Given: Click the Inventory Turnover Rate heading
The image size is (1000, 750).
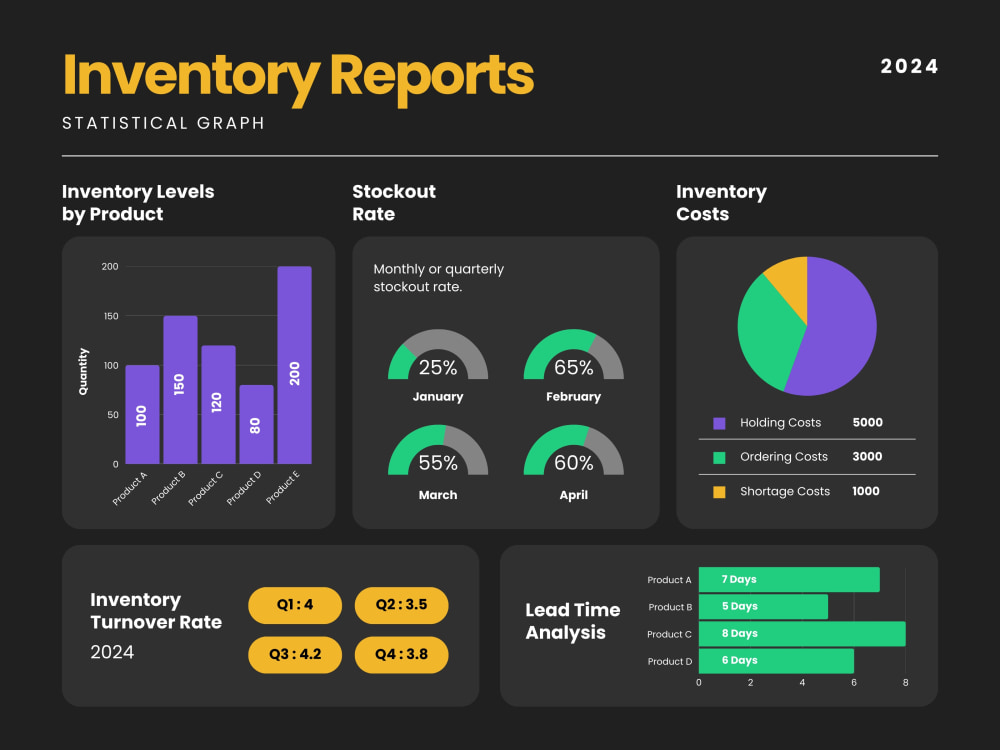Looking at the screenshot, I should (156, 611).
